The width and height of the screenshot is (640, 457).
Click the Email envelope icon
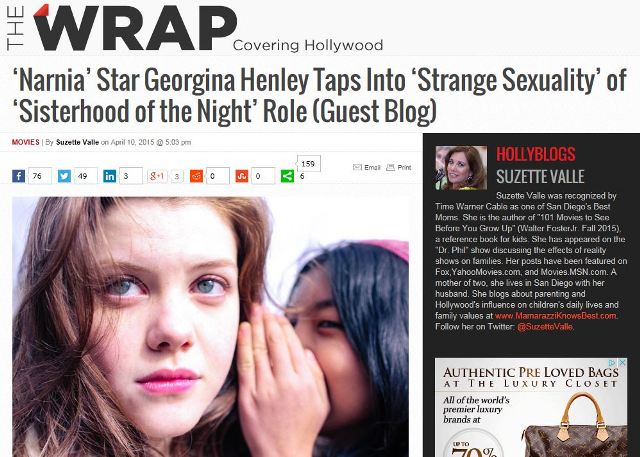click(357, 167)
